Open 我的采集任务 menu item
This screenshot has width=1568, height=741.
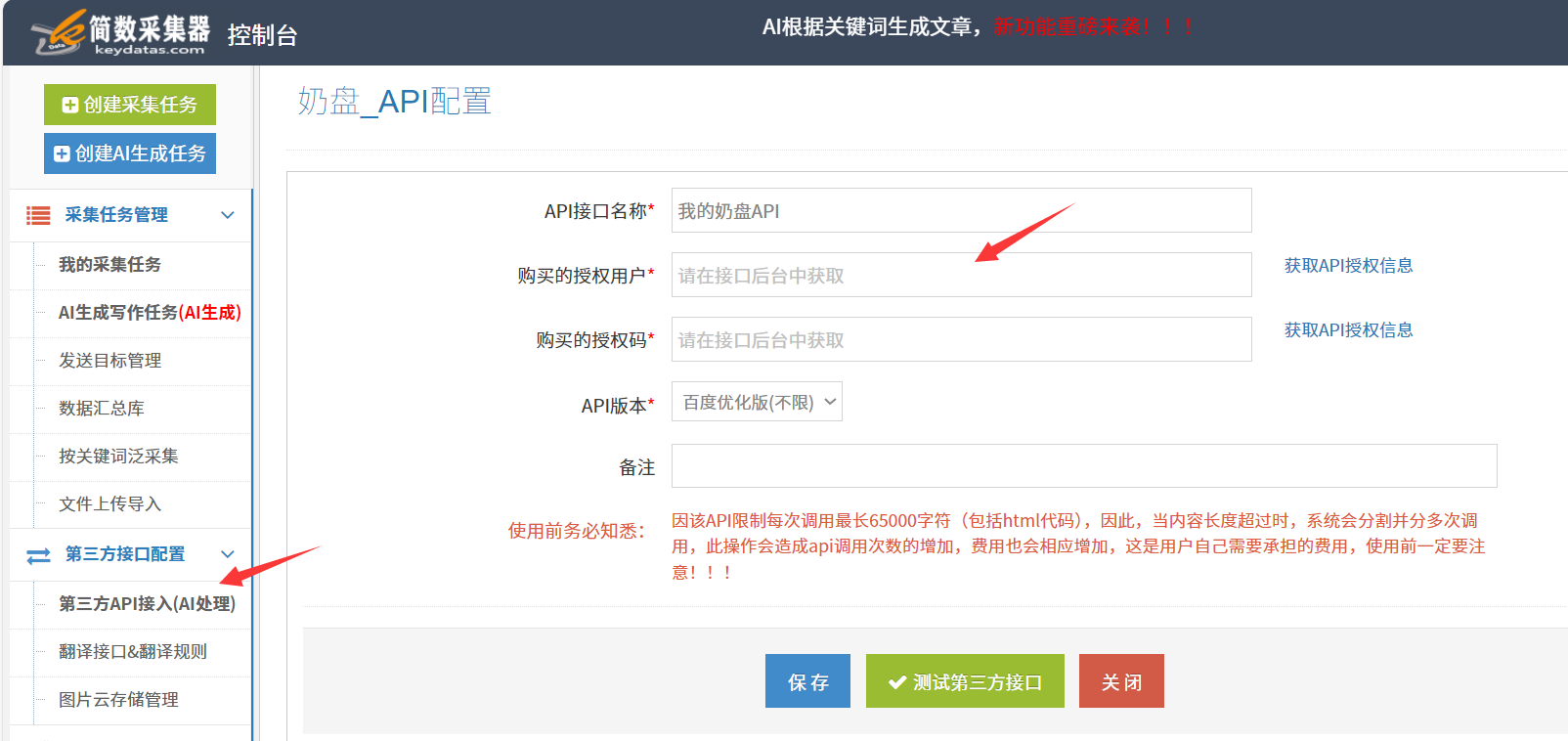[x=109, y=265]
